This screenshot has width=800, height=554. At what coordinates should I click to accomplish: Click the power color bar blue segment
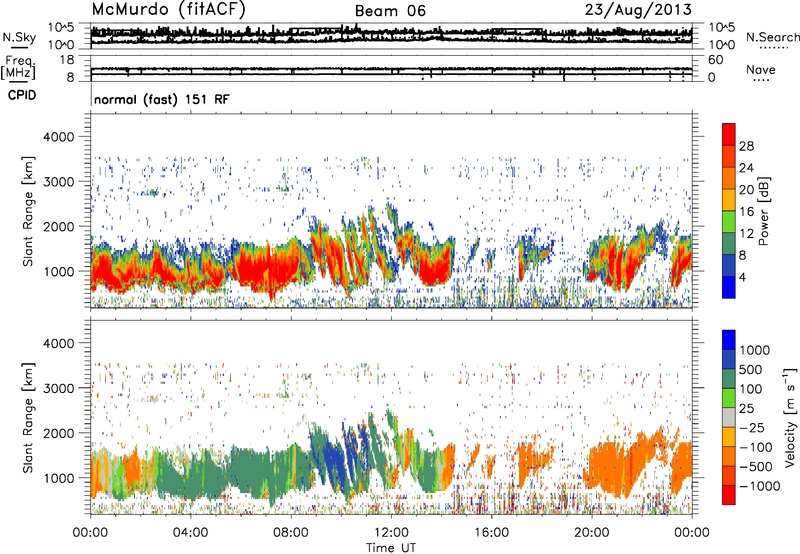[729, 287]
